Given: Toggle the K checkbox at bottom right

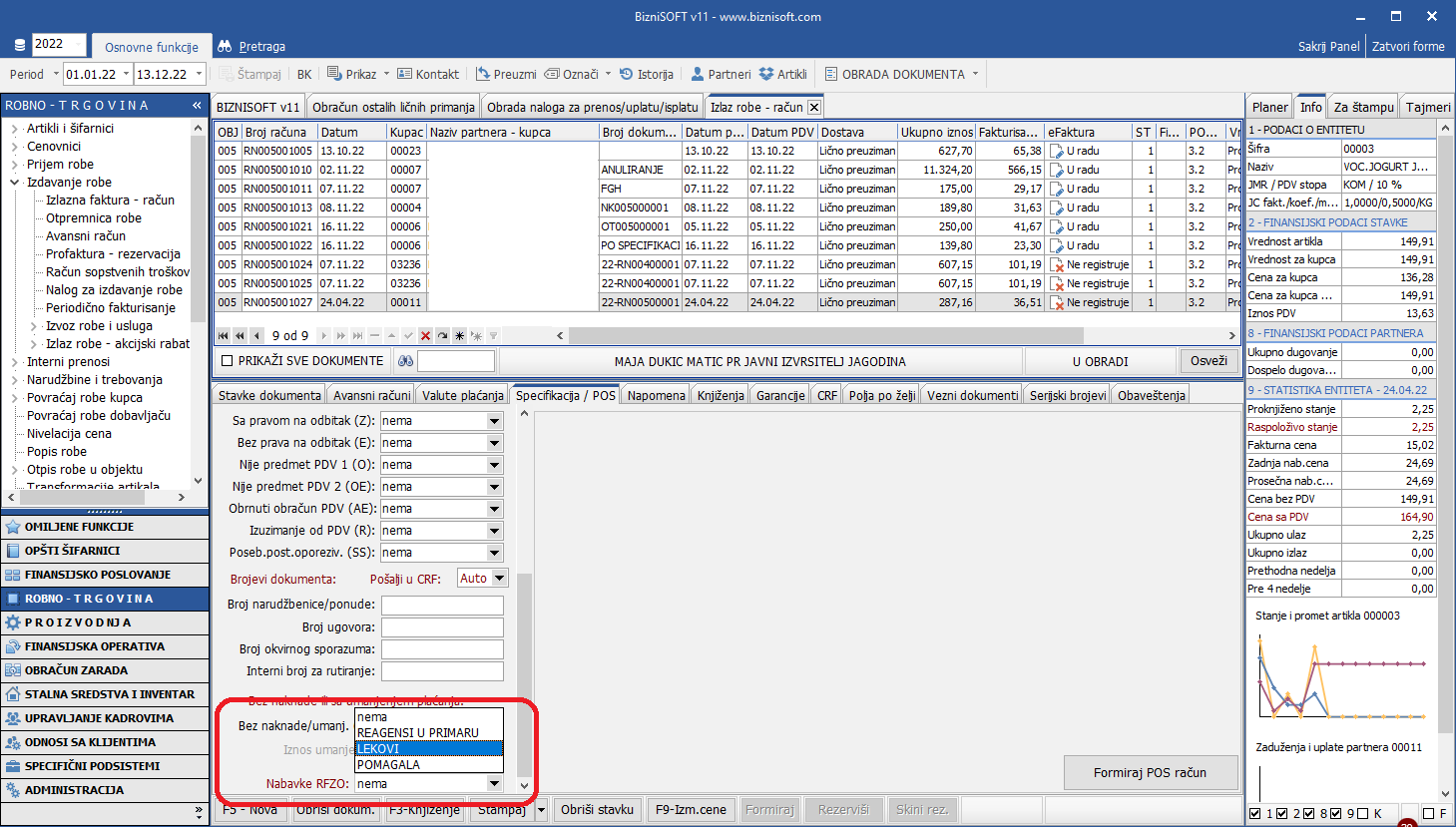Looking at the screenshot, I should click(1363, 814).
